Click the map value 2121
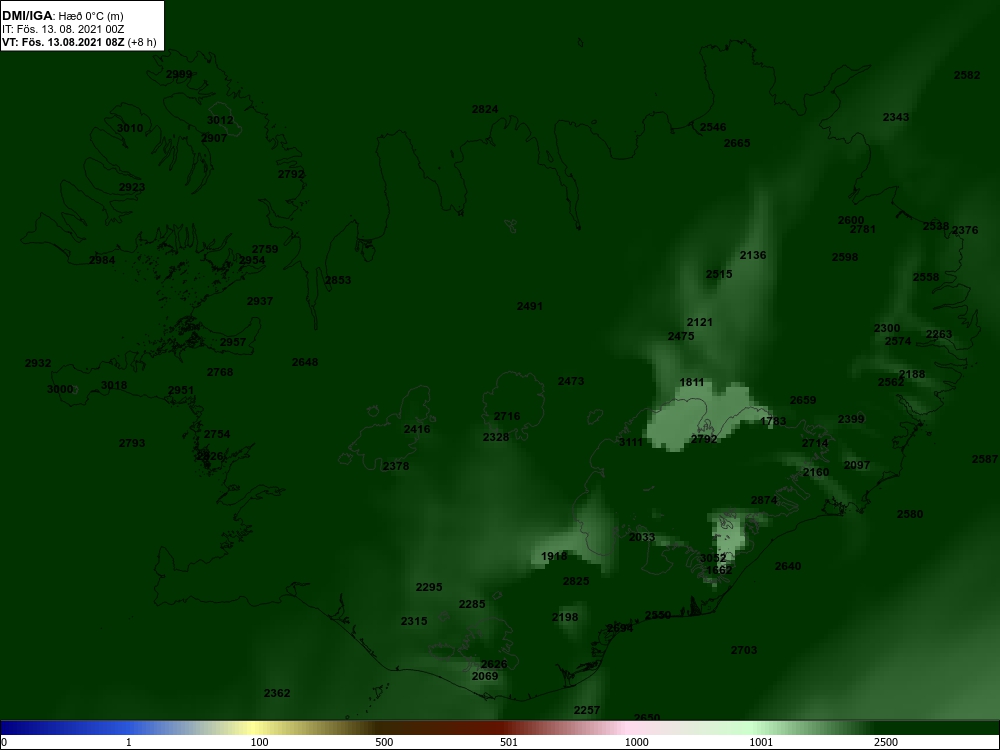This screenshot has height=750, width=1000. tap(700, 322)
